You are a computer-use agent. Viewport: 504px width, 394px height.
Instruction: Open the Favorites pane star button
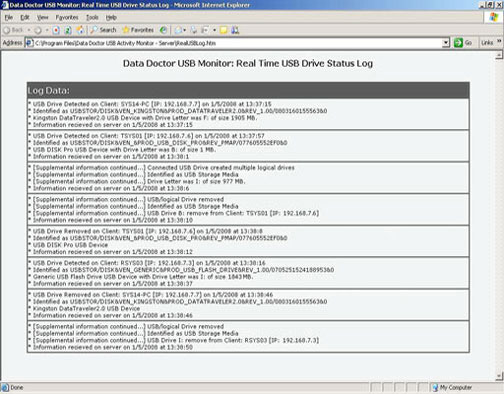[x=138, y=30]
